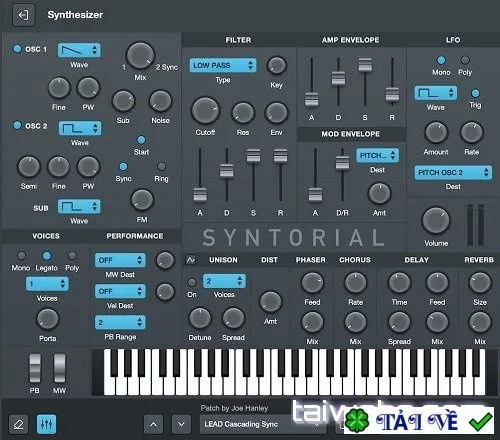This screenshot has height=440, width=500.
Task: Open the patch name LEAD Cascading Sync selector
Action: tap(263, 424)
